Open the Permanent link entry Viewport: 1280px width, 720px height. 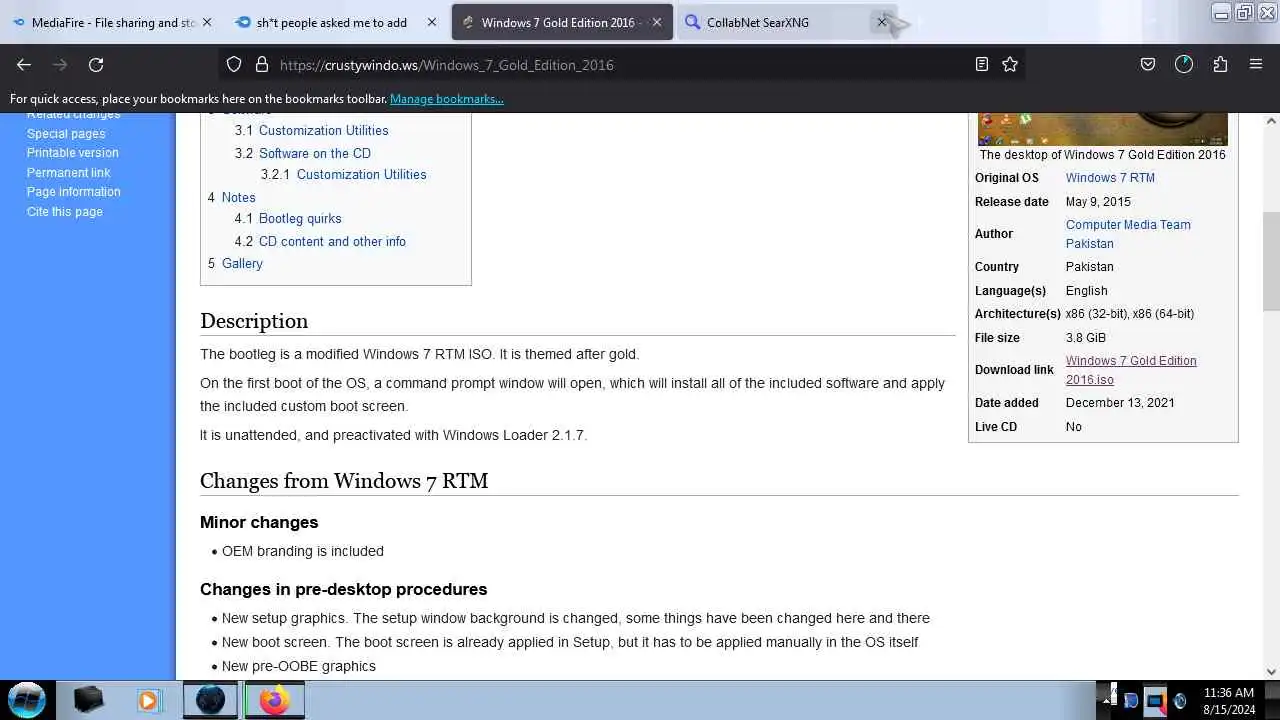coord(69,172)
